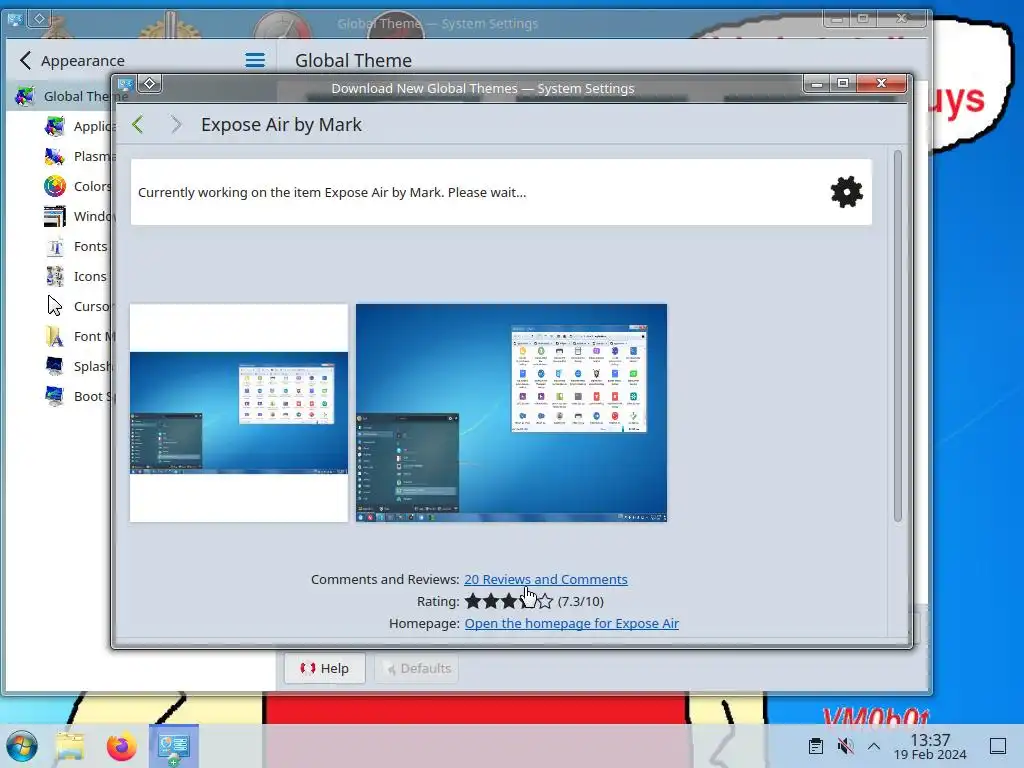Pin the System Settings main window
This screenshot has width=1024, height=768.
[39, 19]
